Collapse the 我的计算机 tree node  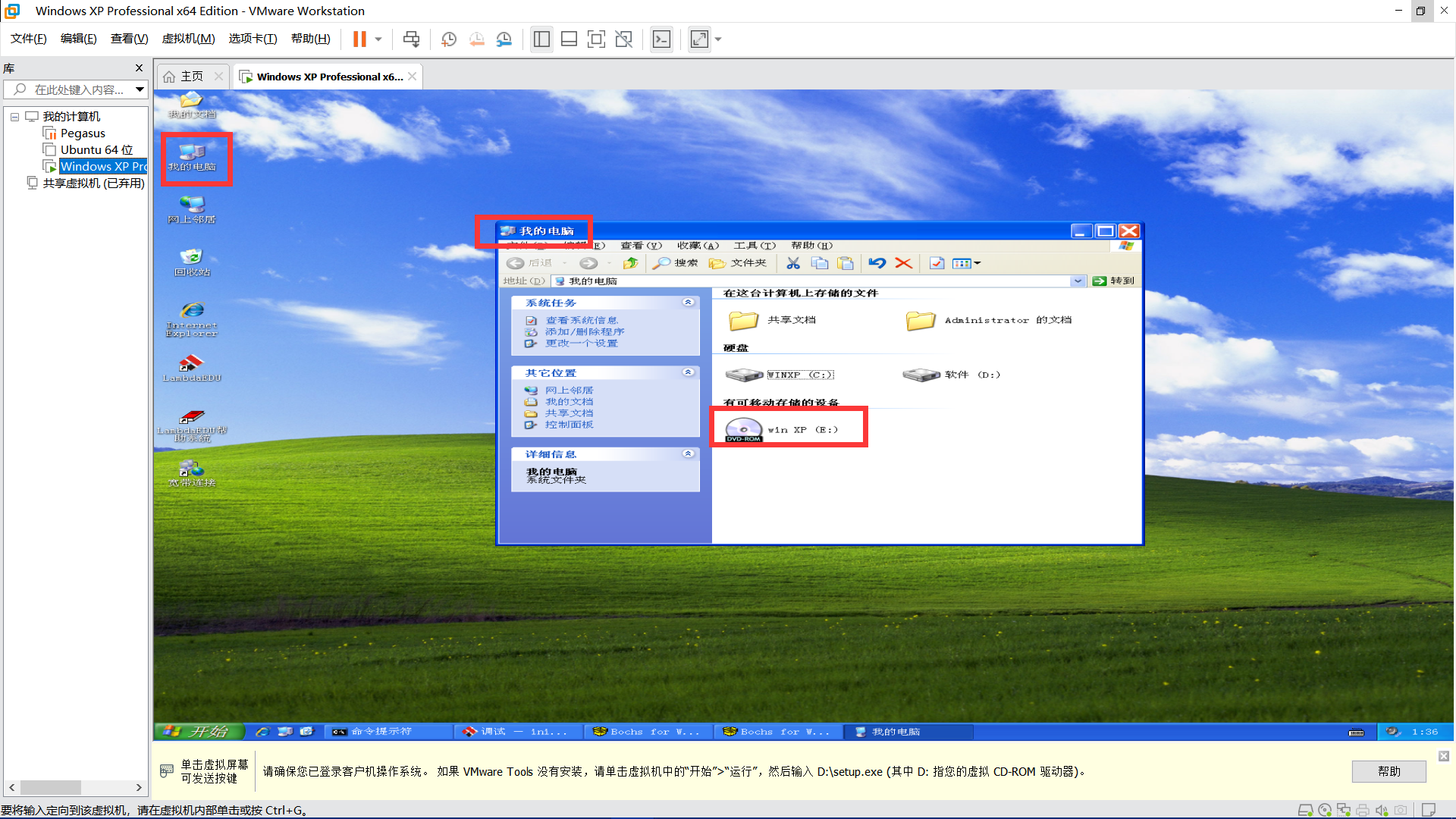(14, 117)
